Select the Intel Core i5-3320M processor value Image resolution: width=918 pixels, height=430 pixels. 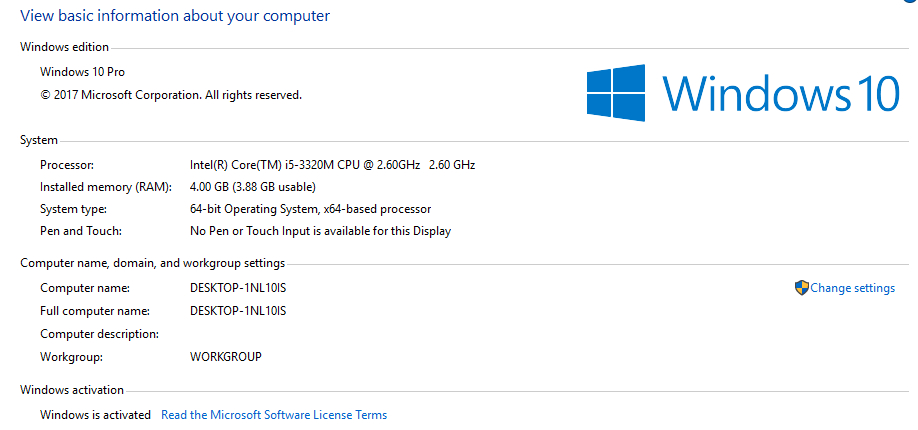(x=333, y=165)
